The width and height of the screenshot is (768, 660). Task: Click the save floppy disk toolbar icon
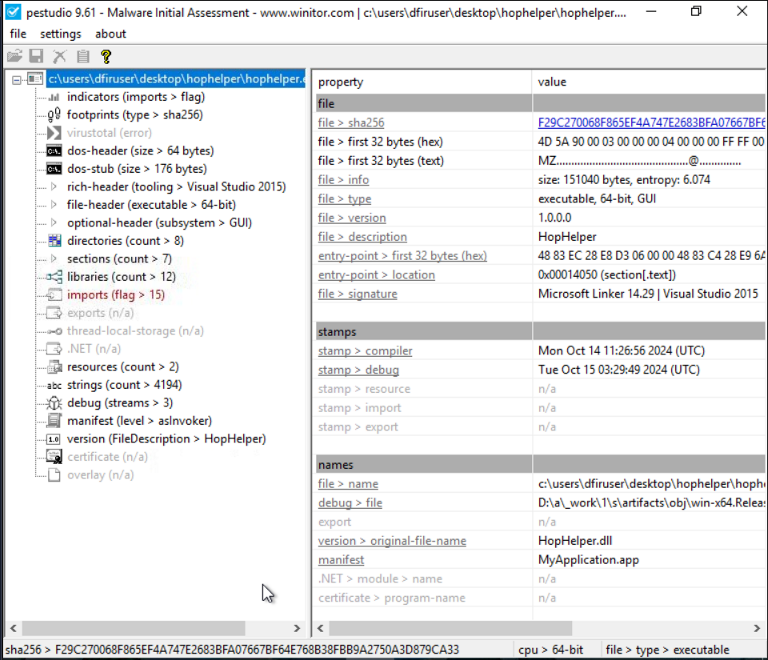click(x=36, y=56)
